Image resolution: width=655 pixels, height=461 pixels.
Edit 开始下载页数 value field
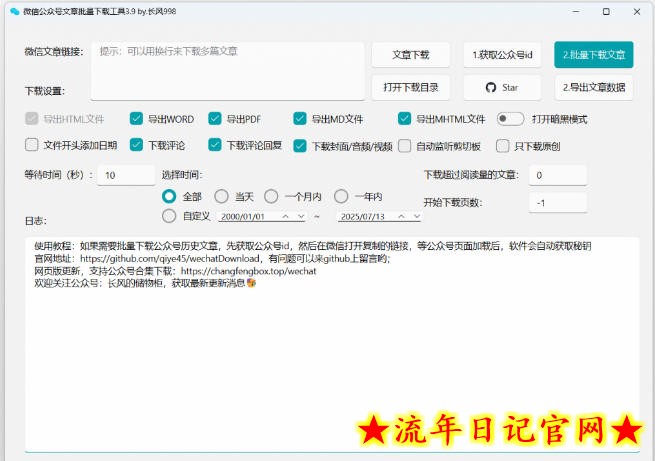[x=558, y=203]
